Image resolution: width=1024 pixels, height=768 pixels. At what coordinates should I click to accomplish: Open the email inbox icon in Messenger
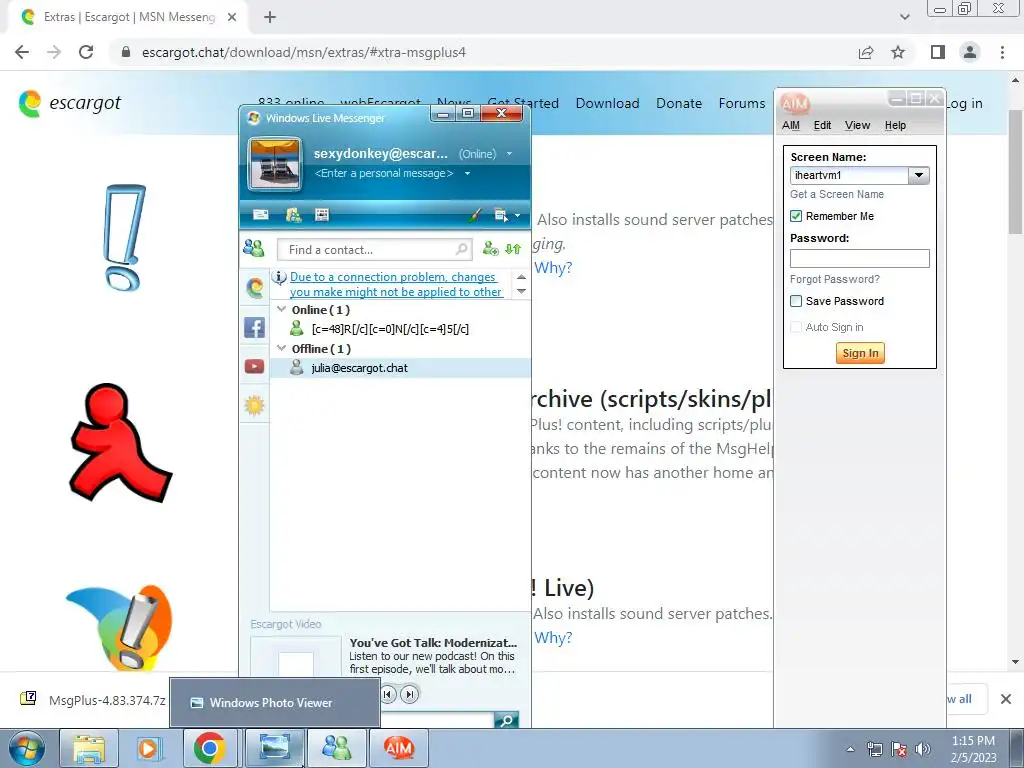pos(261,215)
